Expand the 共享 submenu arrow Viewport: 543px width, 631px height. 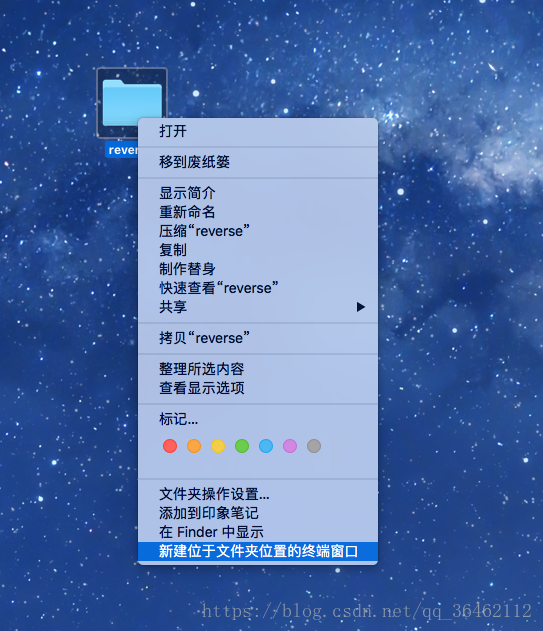pyautogui.click(x=361, y=307)
